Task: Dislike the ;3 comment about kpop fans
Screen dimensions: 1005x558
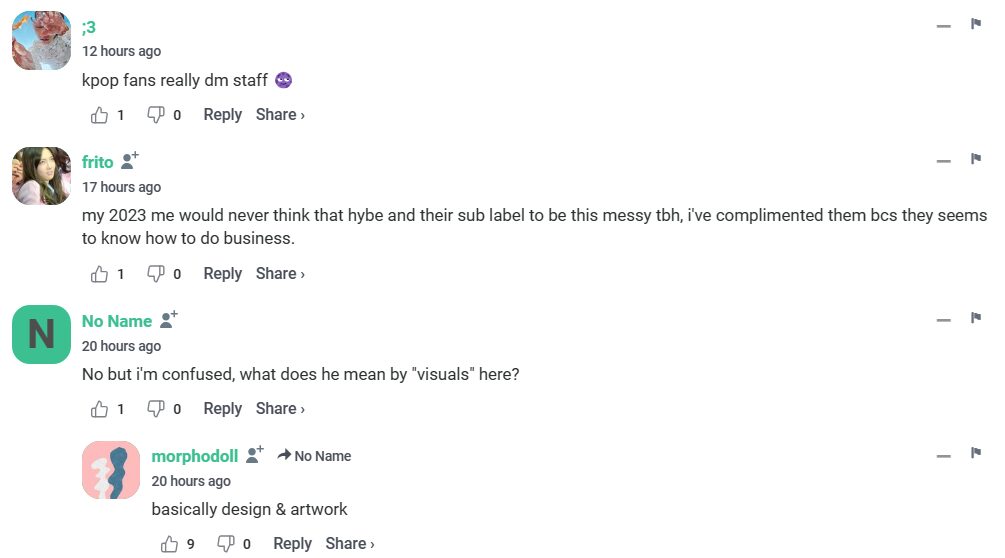Action: tap(156, 115)
